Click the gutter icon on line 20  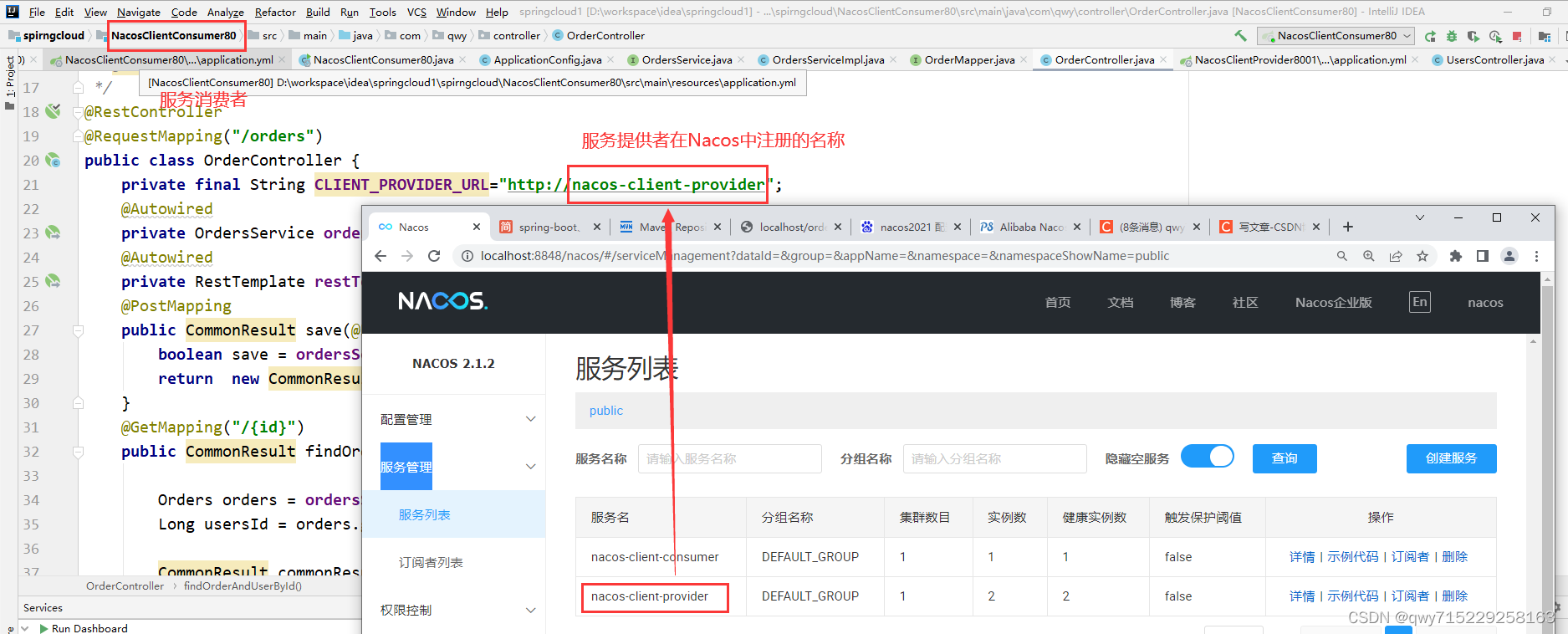tap(53, 159)
